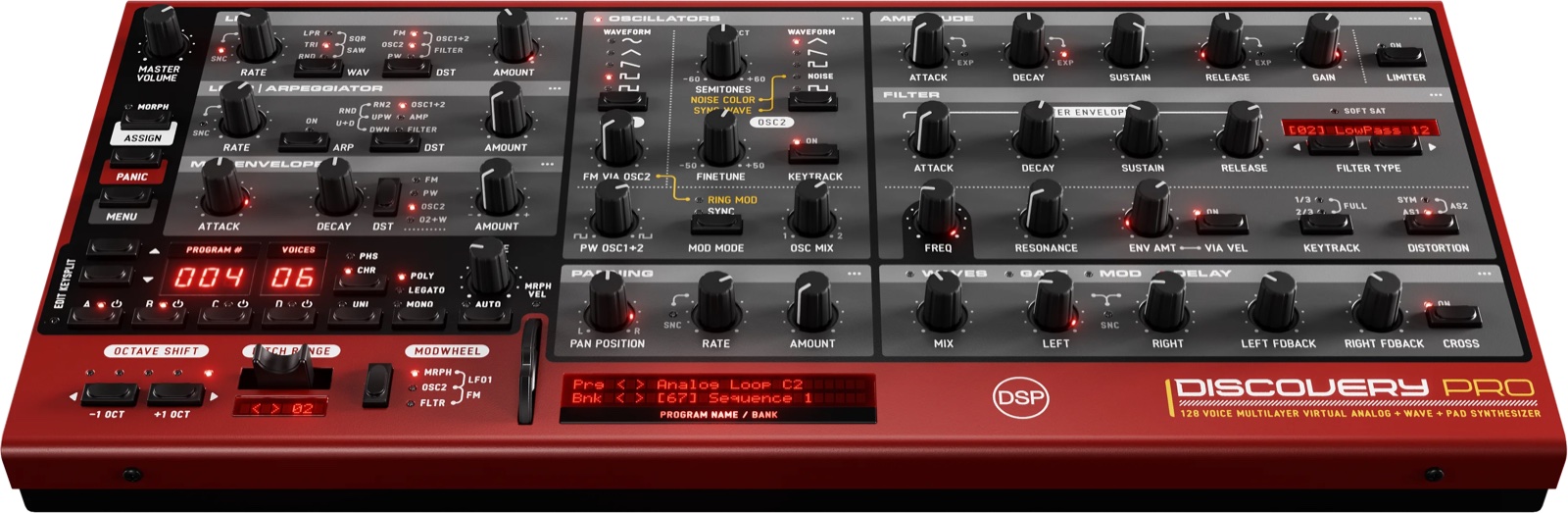Click the PHS/CHR selector button
1568x513 pixels.
359,282
